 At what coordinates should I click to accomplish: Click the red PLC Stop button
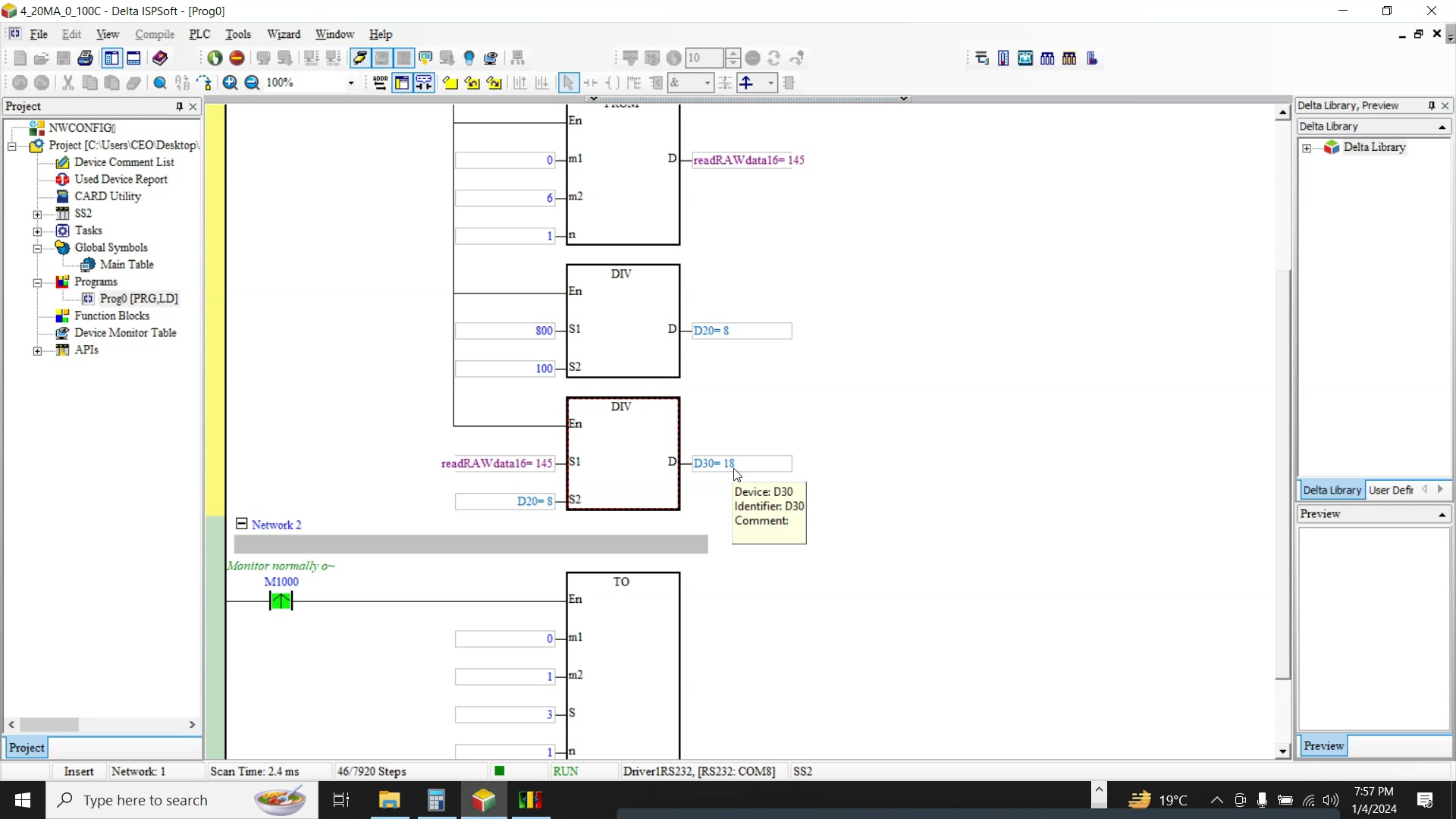pos(237,58)
